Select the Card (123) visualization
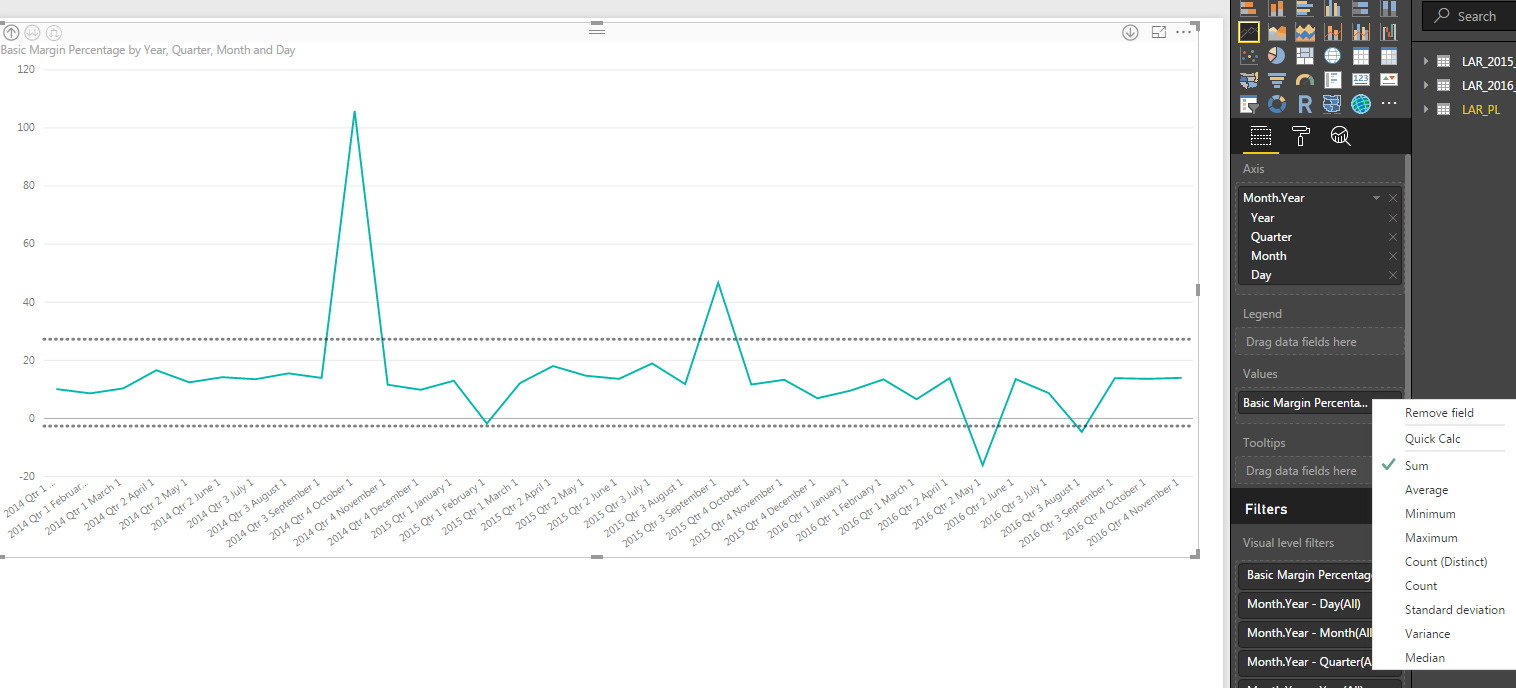 click(1361, 80)
